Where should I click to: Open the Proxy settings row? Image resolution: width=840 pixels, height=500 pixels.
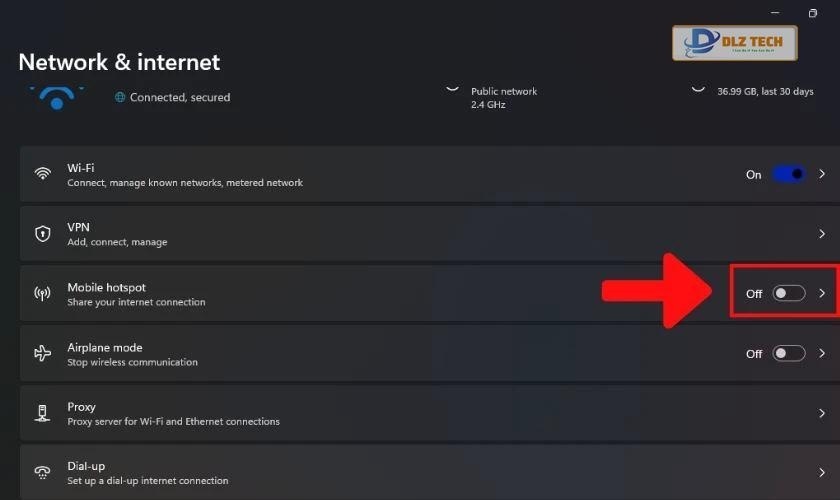pyautogui.click(x=420, y=413)
